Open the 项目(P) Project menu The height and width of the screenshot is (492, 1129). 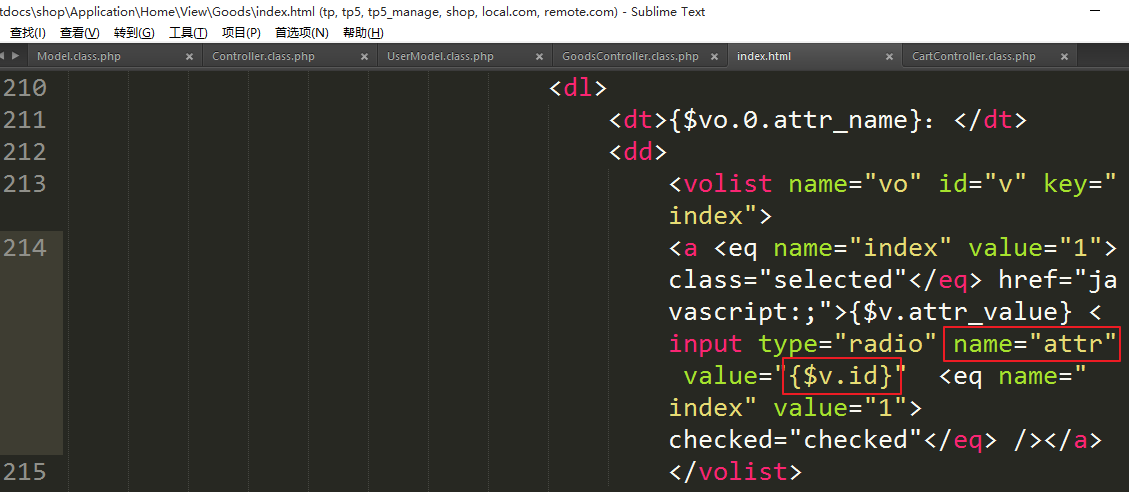(x=241, y=33)
